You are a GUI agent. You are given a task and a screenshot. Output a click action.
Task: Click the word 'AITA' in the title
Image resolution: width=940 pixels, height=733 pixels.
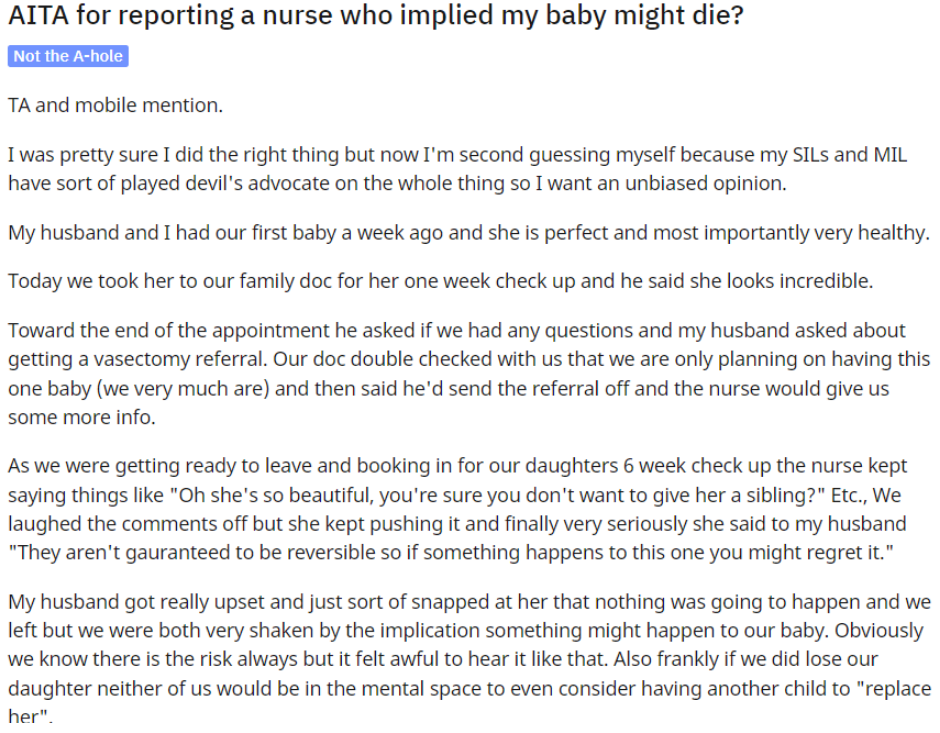click(38, 15)
